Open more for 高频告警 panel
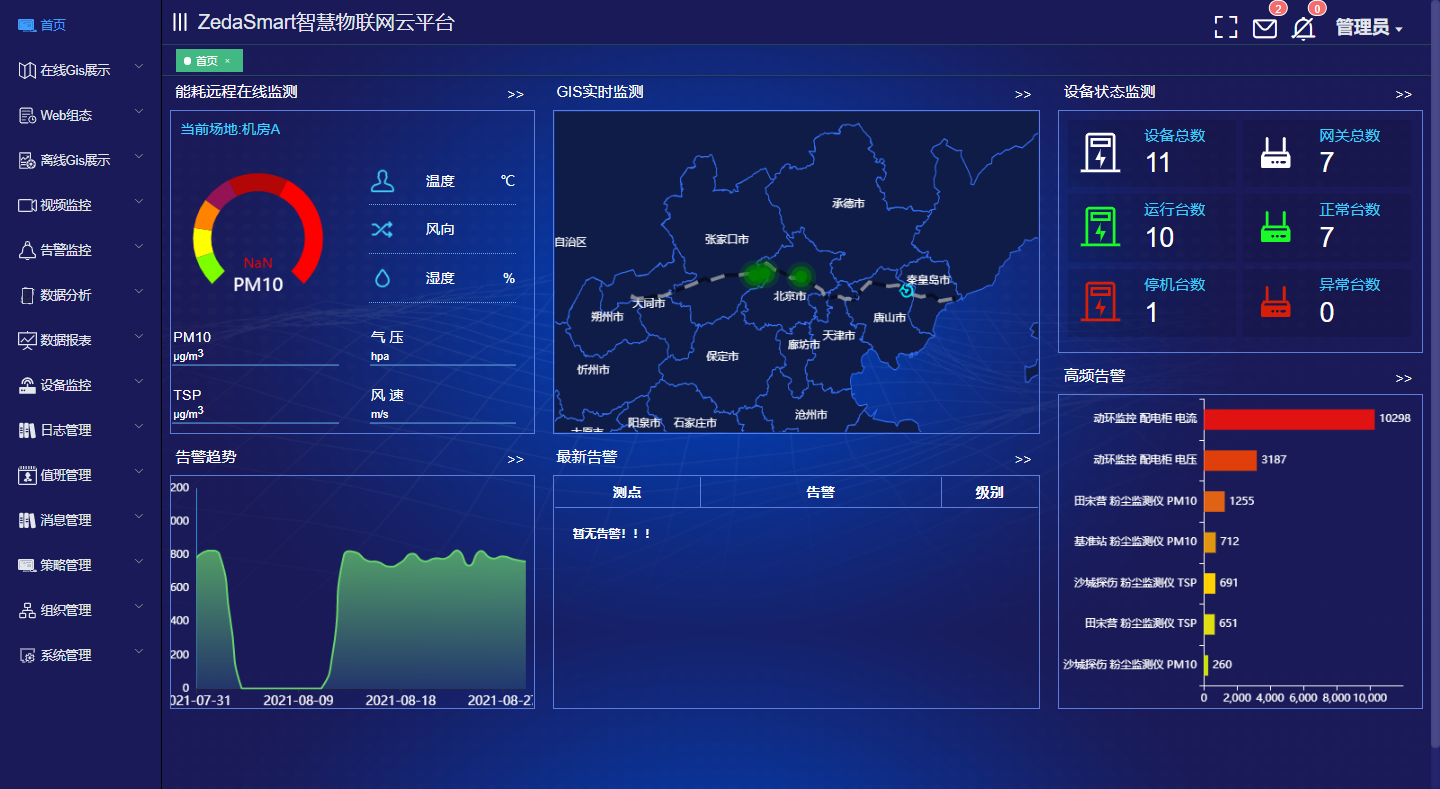This screenshot has width=1440, height=789. pyautogui.click(x=1403, y=378)
